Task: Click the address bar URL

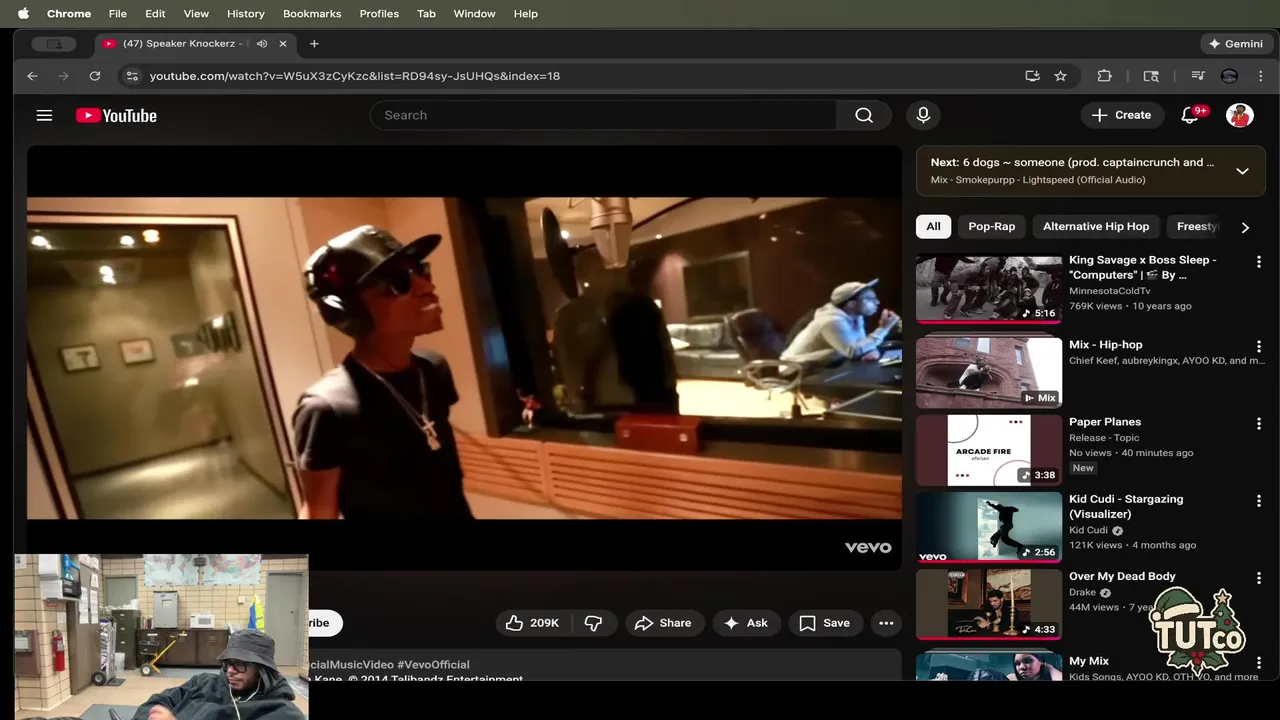Action: [354, 76]
